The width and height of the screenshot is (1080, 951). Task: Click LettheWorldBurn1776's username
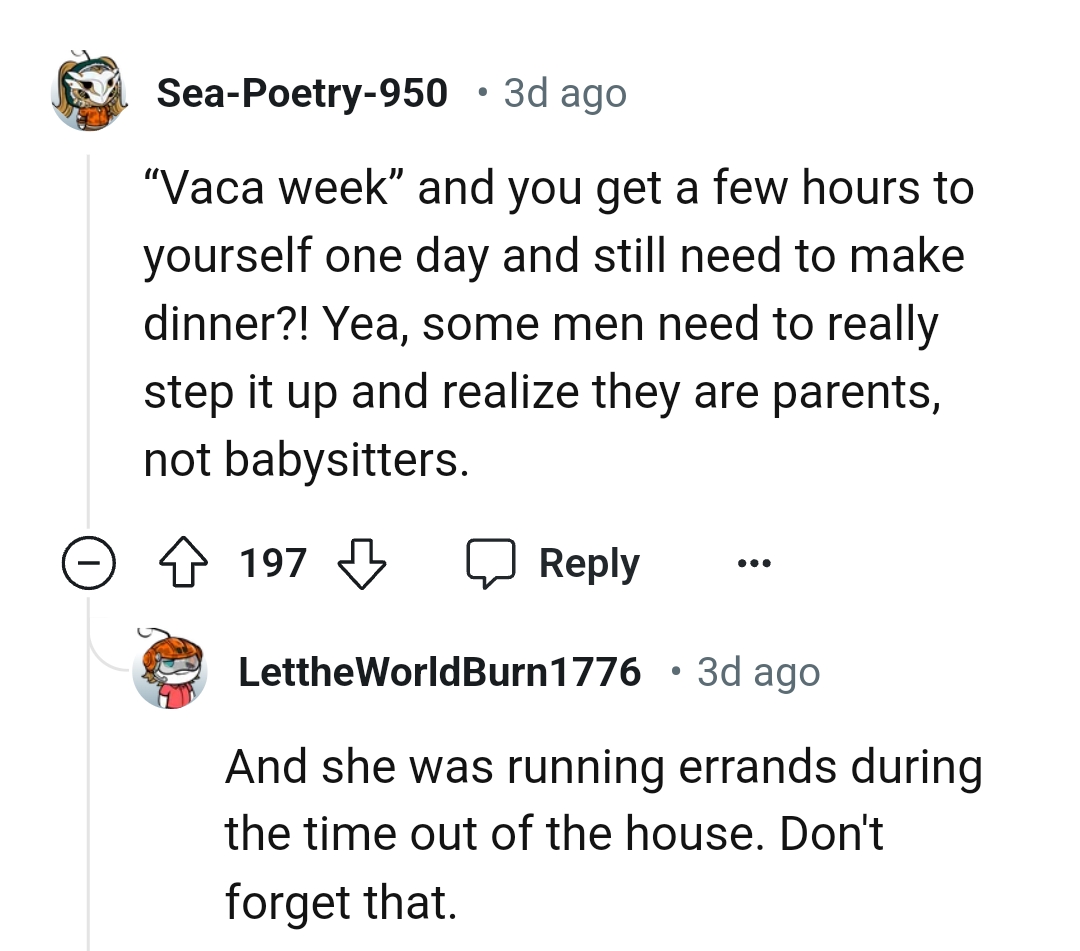coord(440,672)
